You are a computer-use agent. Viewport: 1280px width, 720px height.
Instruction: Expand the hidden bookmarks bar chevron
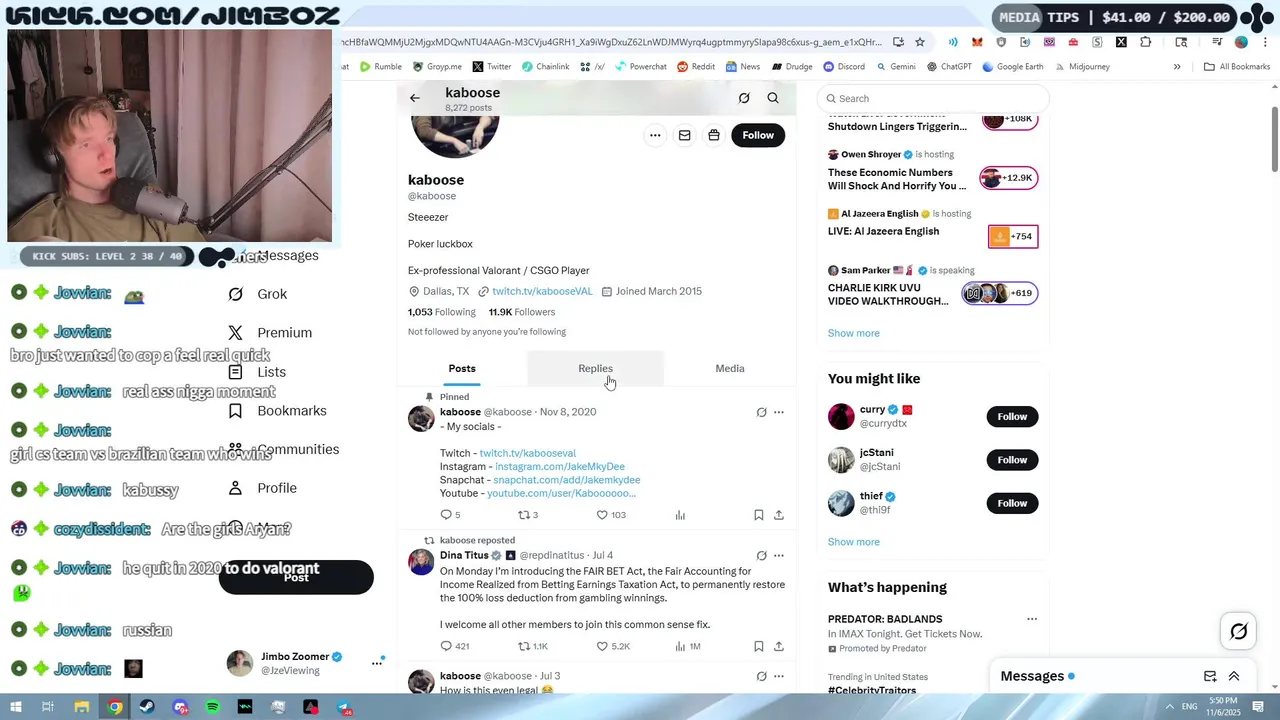pyautogui.click(x=1177, y=67)
